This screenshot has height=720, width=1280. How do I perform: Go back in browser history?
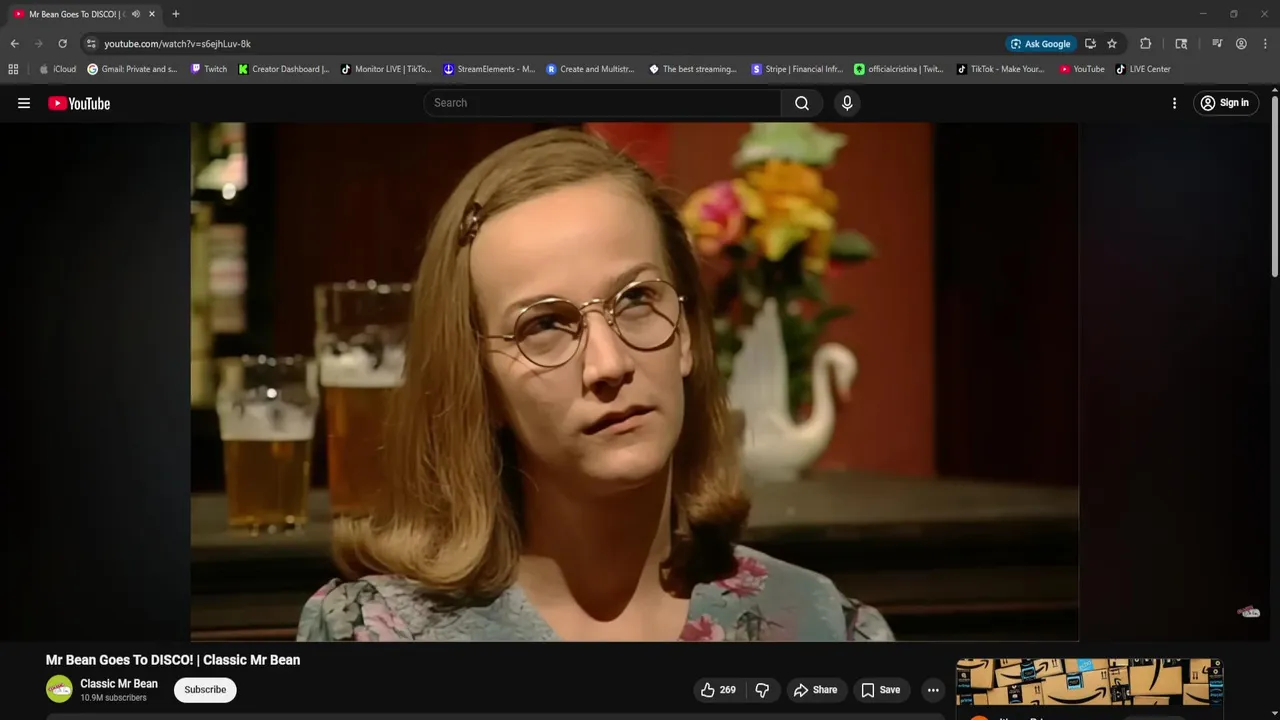(x=14, y=44)
